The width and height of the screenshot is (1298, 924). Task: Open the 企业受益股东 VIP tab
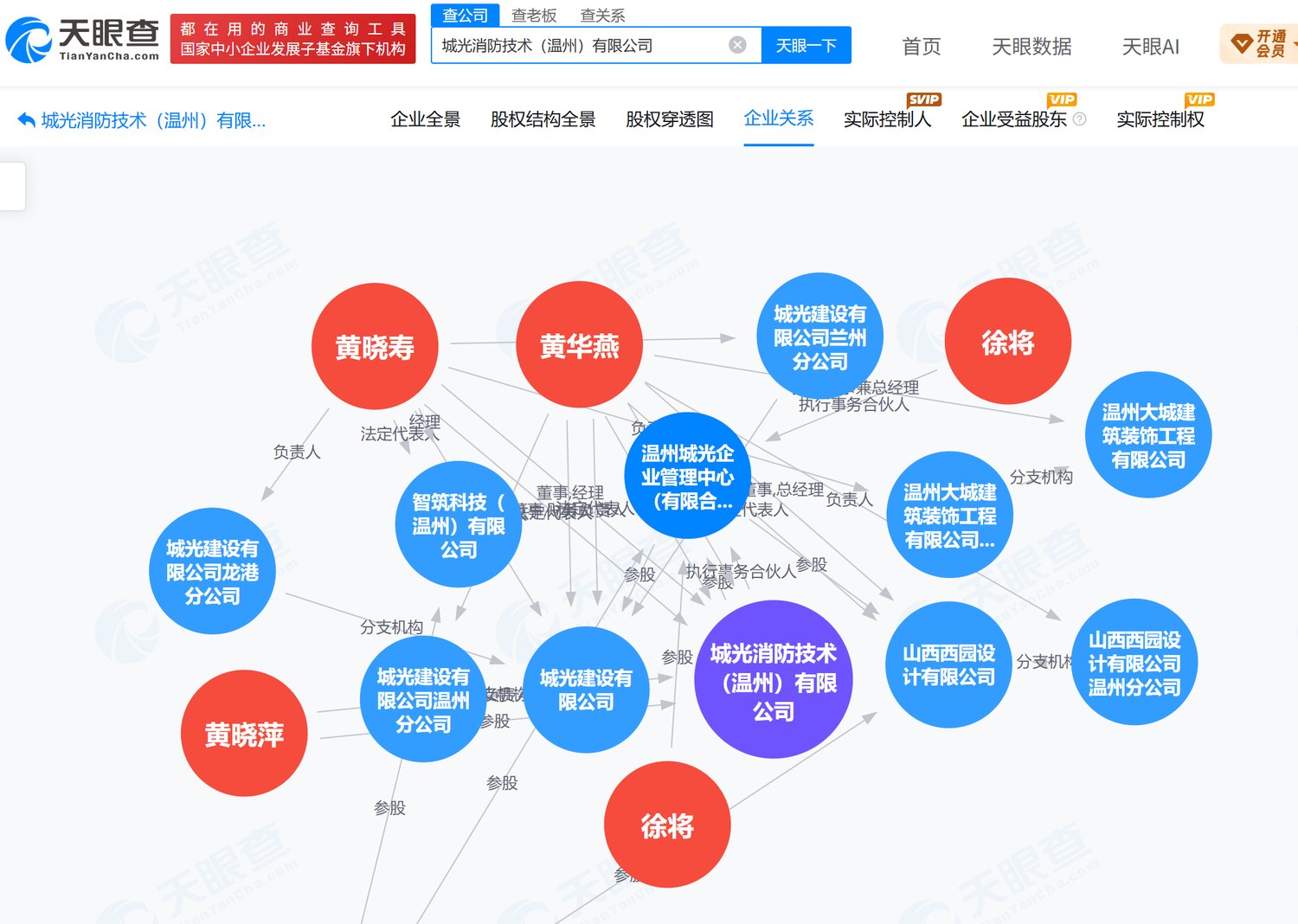[x=1013, y=119]
